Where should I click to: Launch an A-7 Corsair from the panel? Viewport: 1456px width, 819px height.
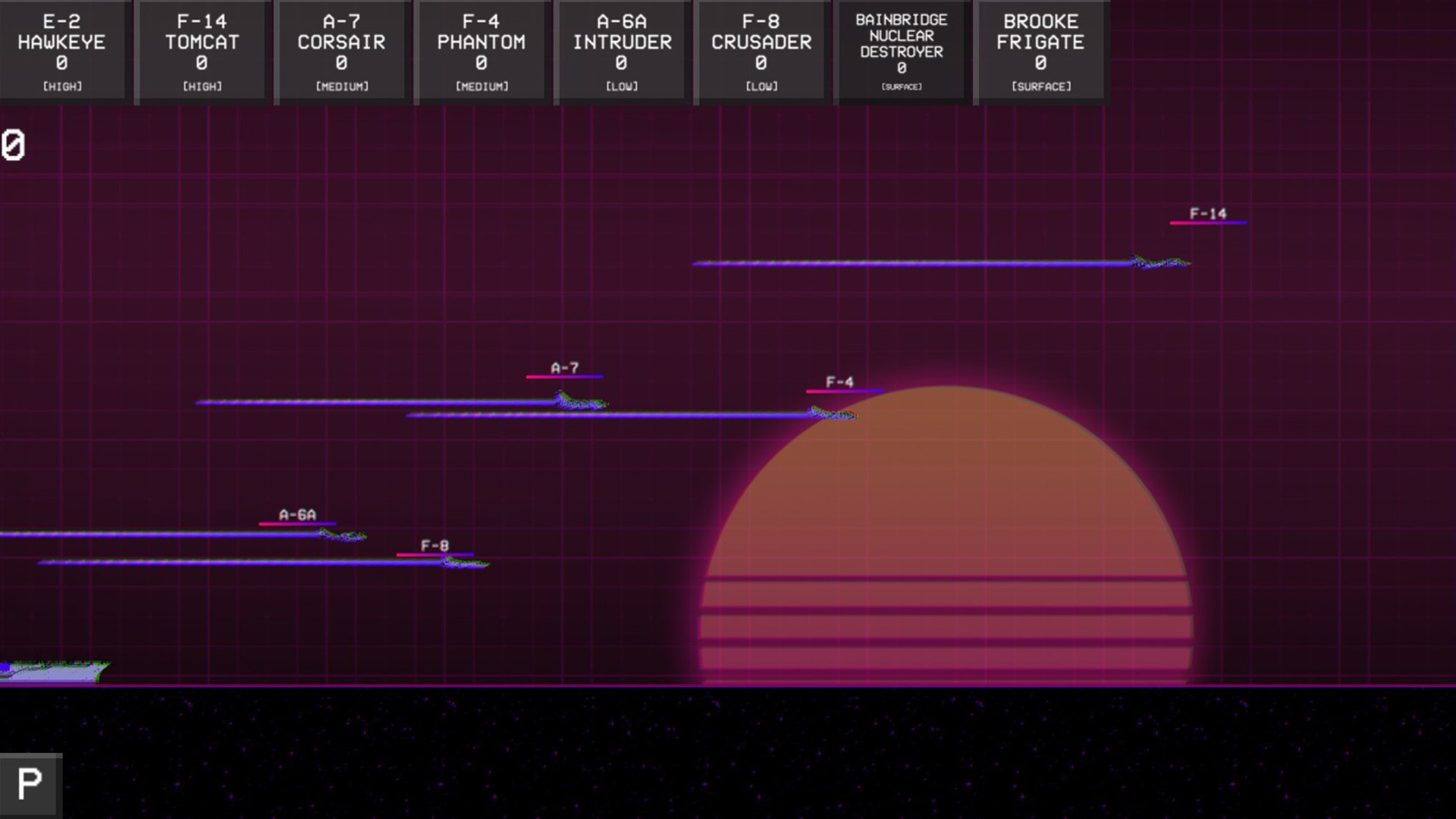click(341, 52)
